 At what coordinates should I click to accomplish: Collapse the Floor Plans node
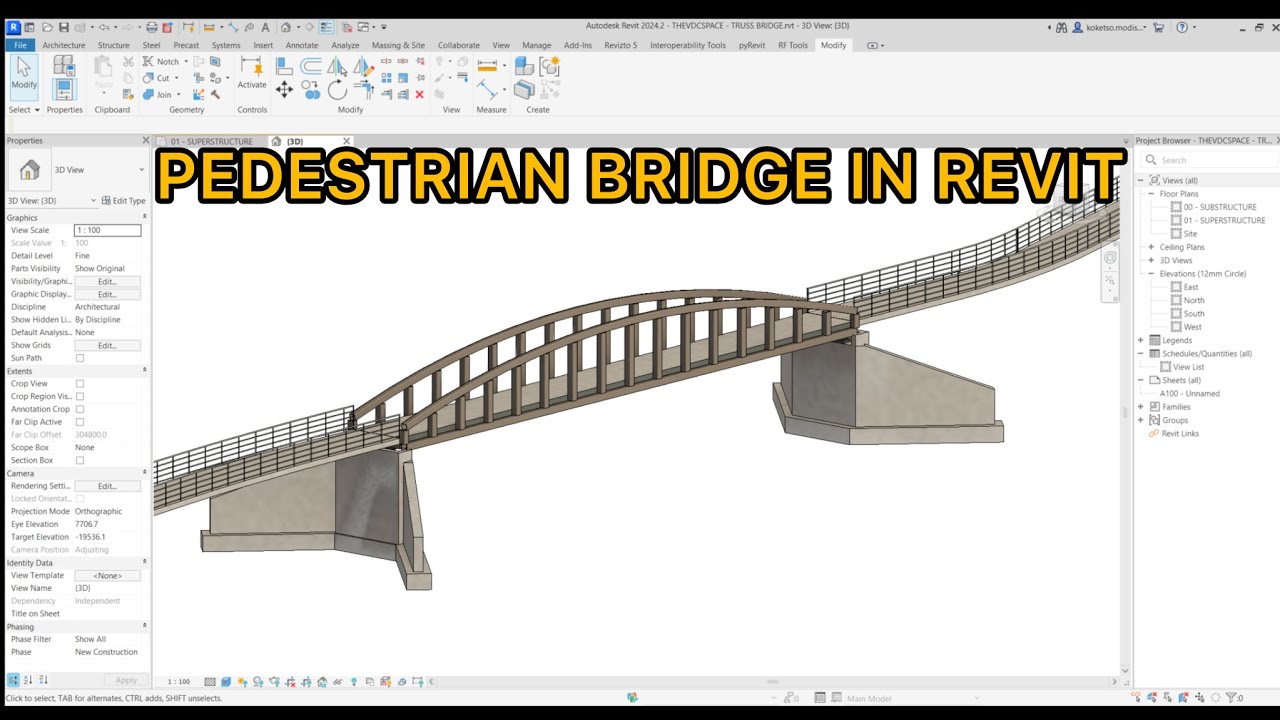click(1152, 194)
